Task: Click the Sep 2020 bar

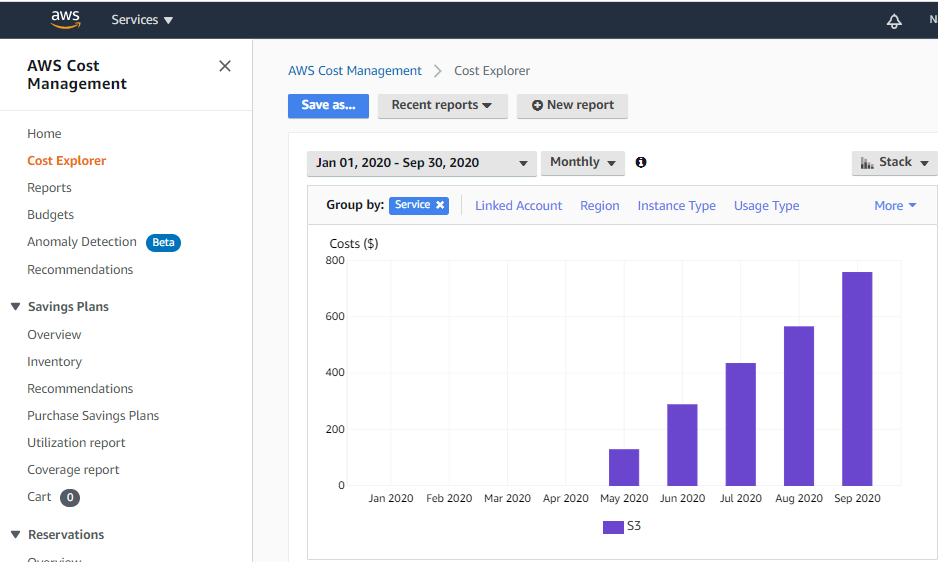Action: click(857, 379)
